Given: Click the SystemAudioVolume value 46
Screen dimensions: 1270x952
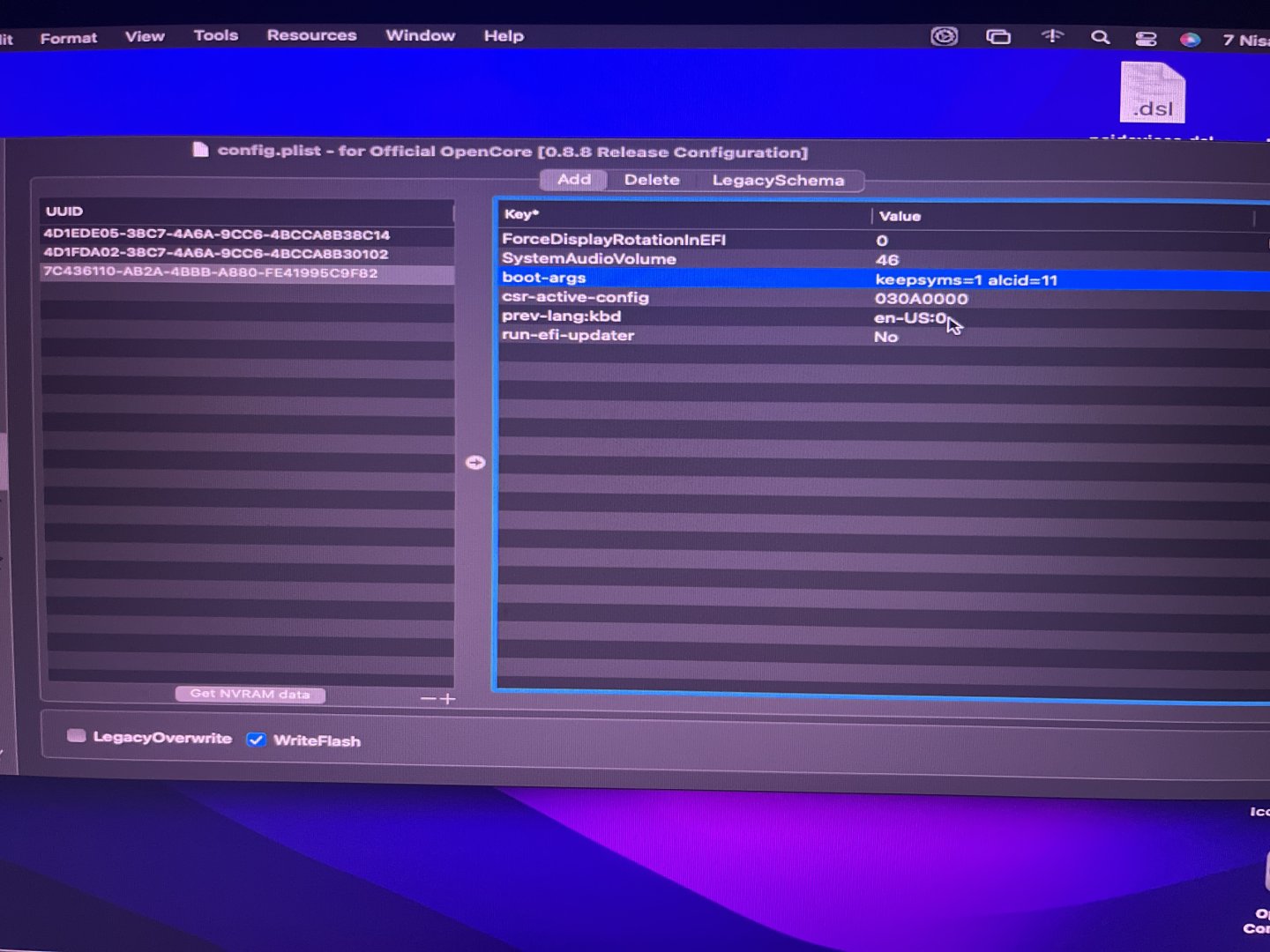Looking at the screenshot, I should (887, 260).
